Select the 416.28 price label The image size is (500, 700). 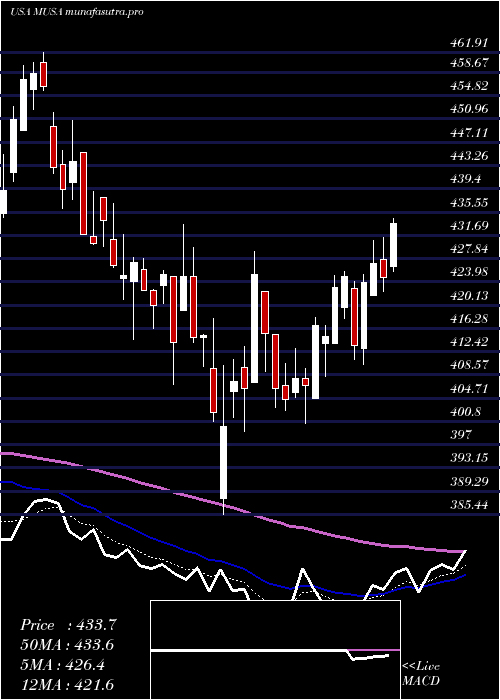pos(469,319)
